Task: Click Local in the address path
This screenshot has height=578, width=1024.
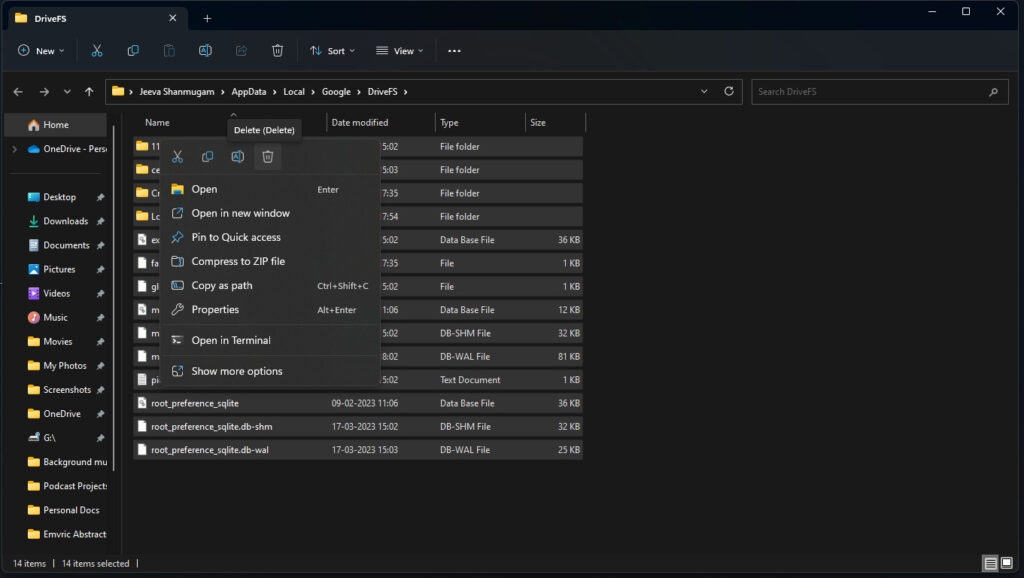Action: pyautogui.click(x=294, y=92)
